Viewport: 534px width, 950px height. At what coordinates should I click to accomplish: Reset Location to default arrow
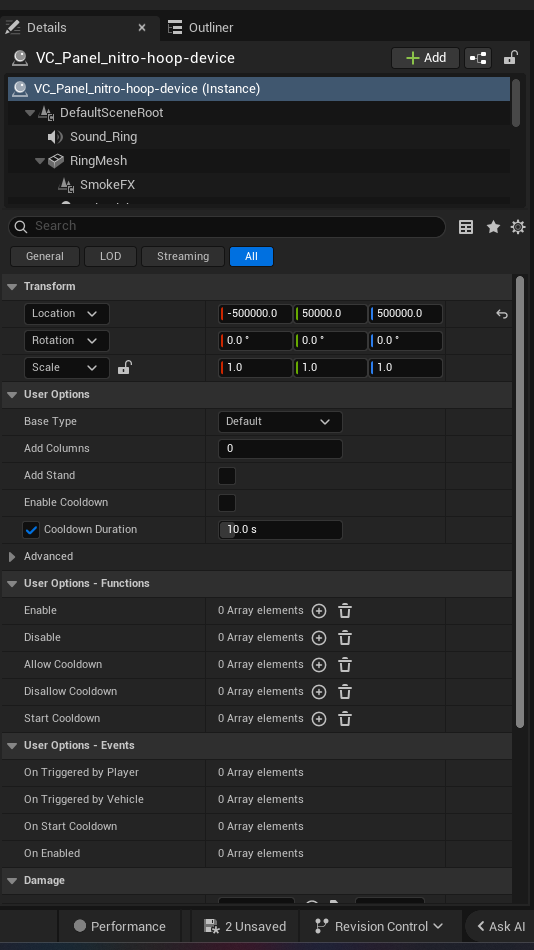501,314
